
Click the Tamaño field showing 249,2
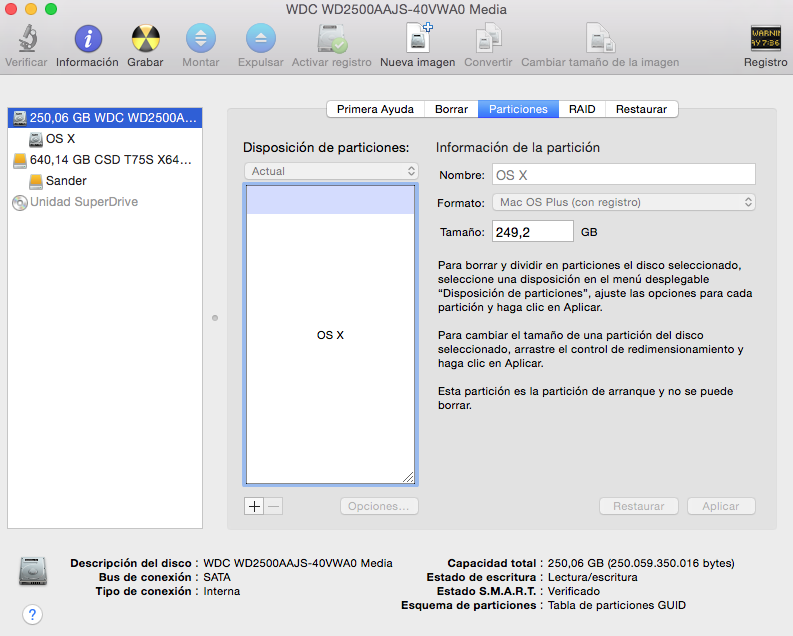click(533, 232)
